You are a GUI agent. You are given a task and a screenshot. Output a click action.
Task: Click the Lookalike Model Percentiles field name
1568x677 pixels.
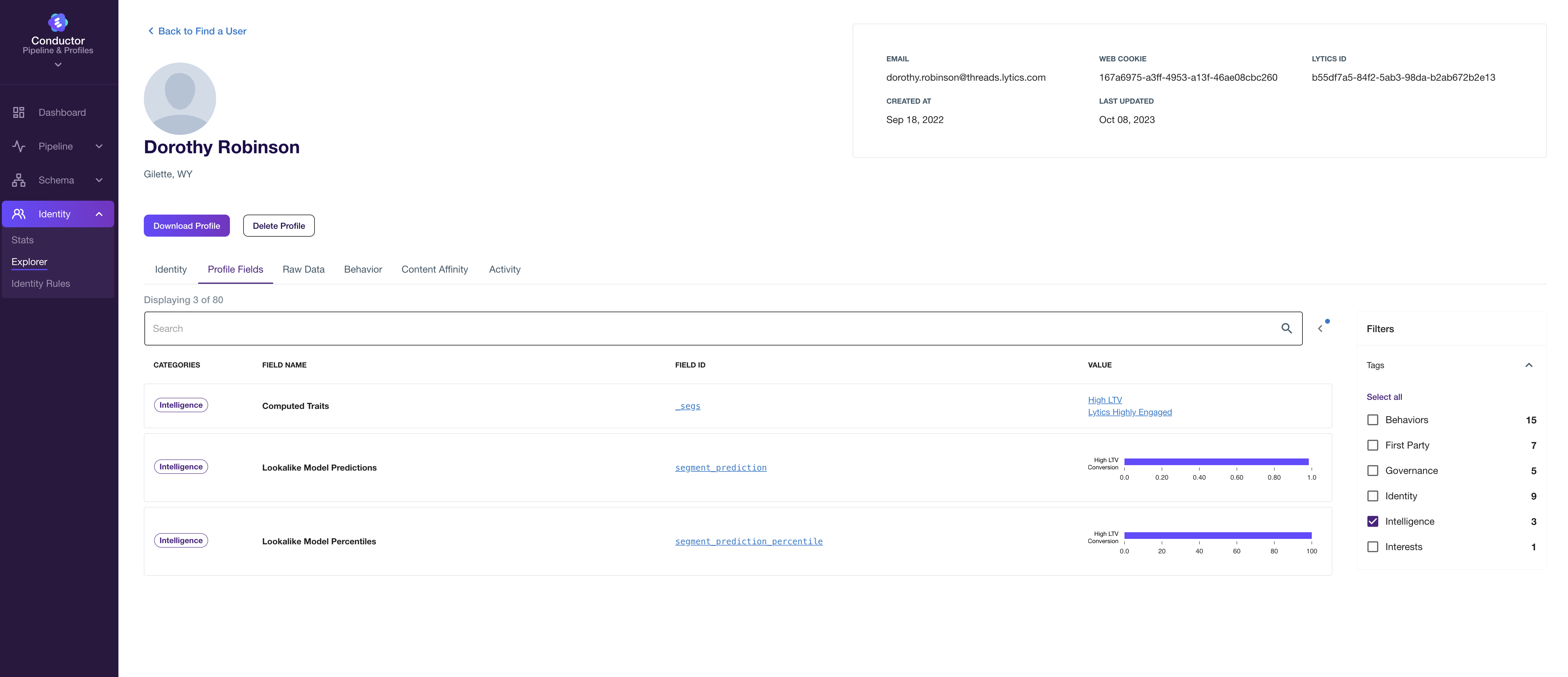[x=319, y=541]
